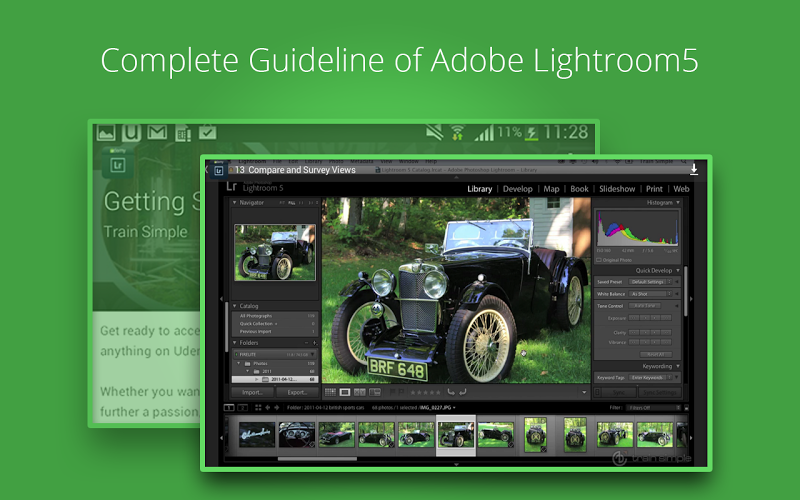
Task: Select the highlighted IMG_0227 filmstrip thumbnail
Action: pos(455,435)
